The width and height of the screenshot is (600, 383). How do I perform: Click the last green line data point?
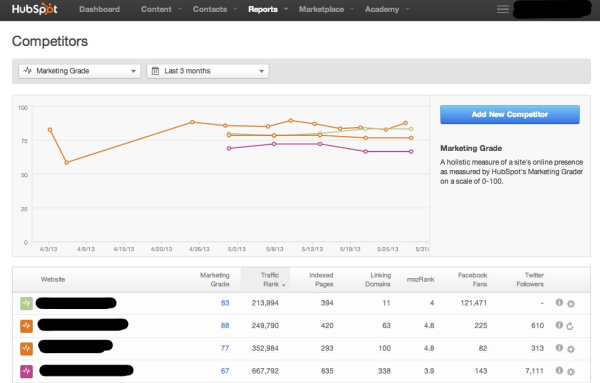(411, 129)
